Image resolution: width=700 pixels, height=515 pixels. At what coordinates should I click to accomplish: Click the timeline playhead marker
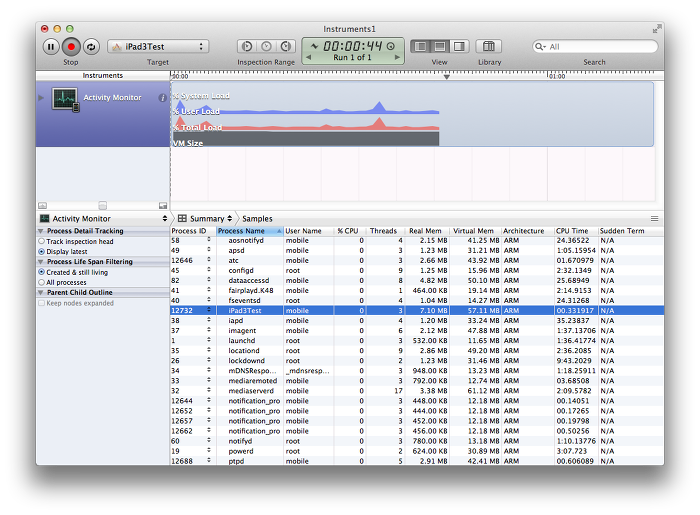point(446,77)
